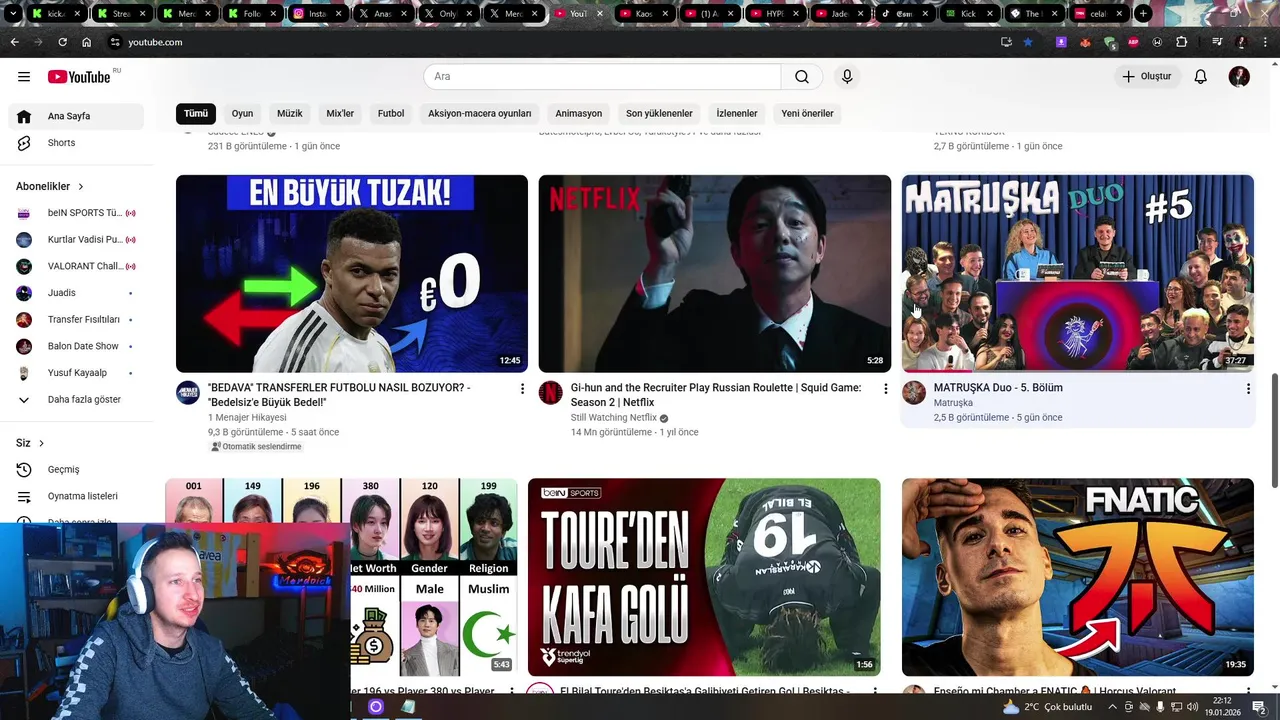Open Matruşka channel avatar

914,392
